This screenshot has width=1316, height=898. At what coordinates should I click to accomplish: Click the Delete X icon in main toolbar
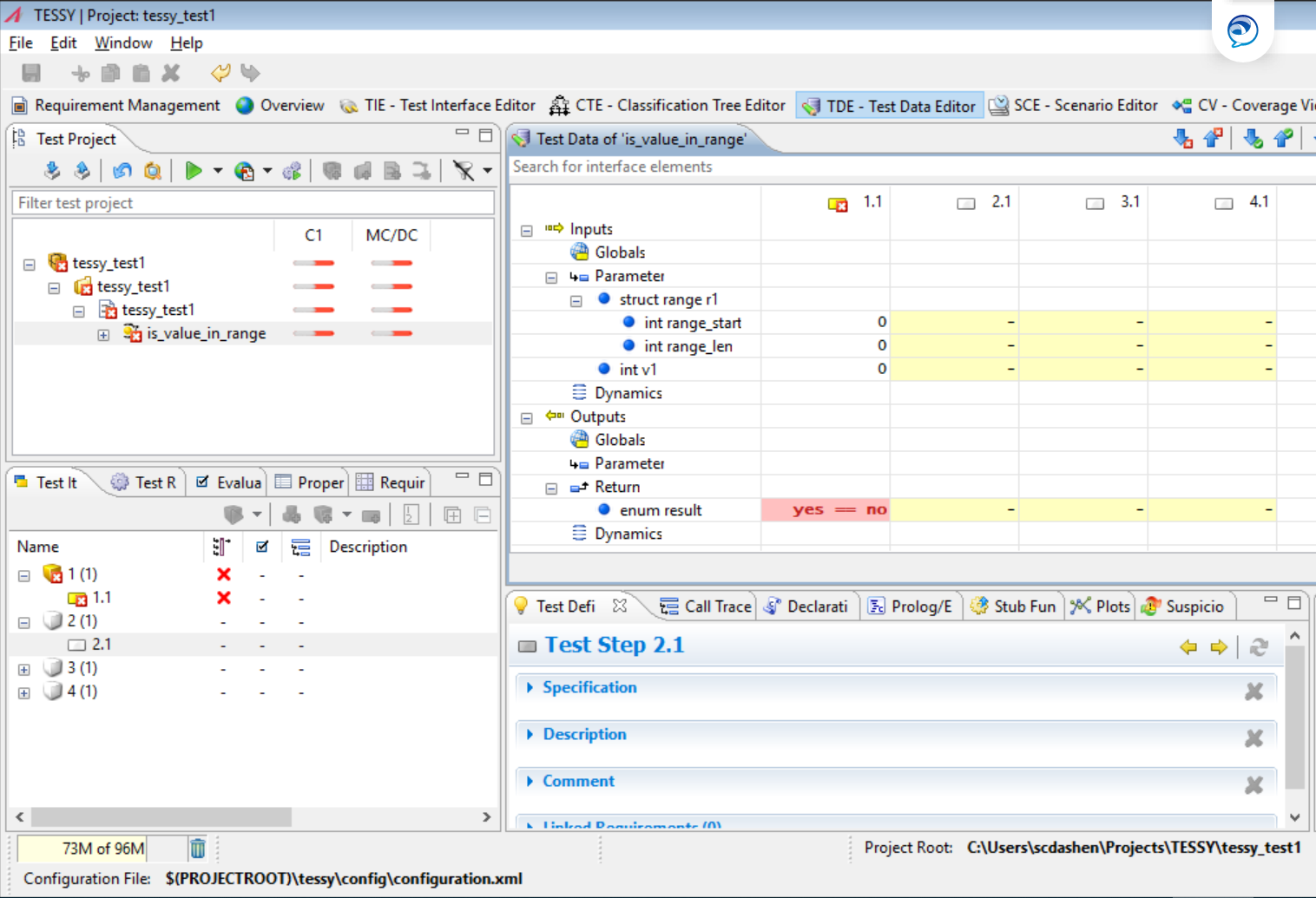(x=171, y=73)
